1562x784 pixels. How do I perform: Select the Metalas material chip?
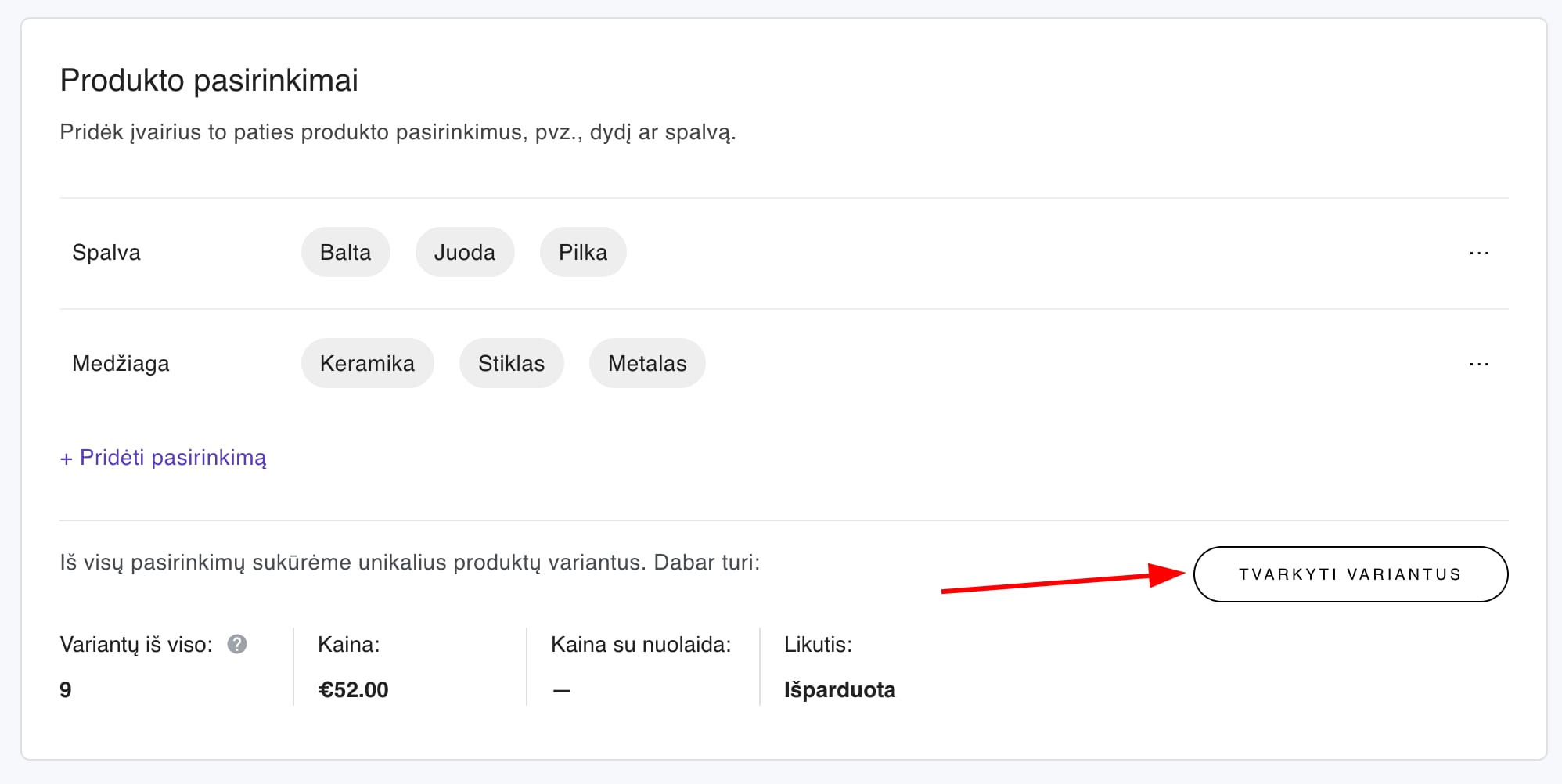(647, 364)
